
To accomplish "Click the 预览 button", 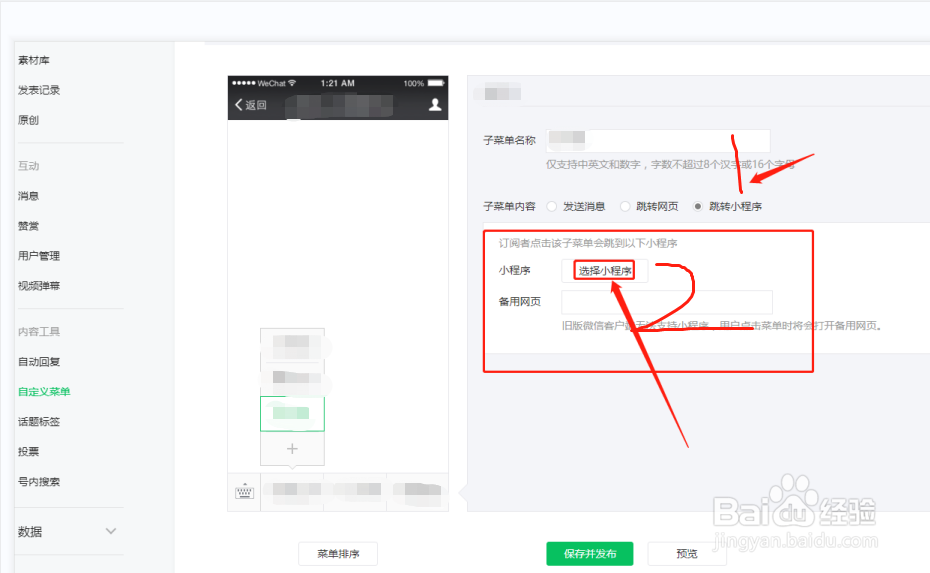I will (687, 553).
